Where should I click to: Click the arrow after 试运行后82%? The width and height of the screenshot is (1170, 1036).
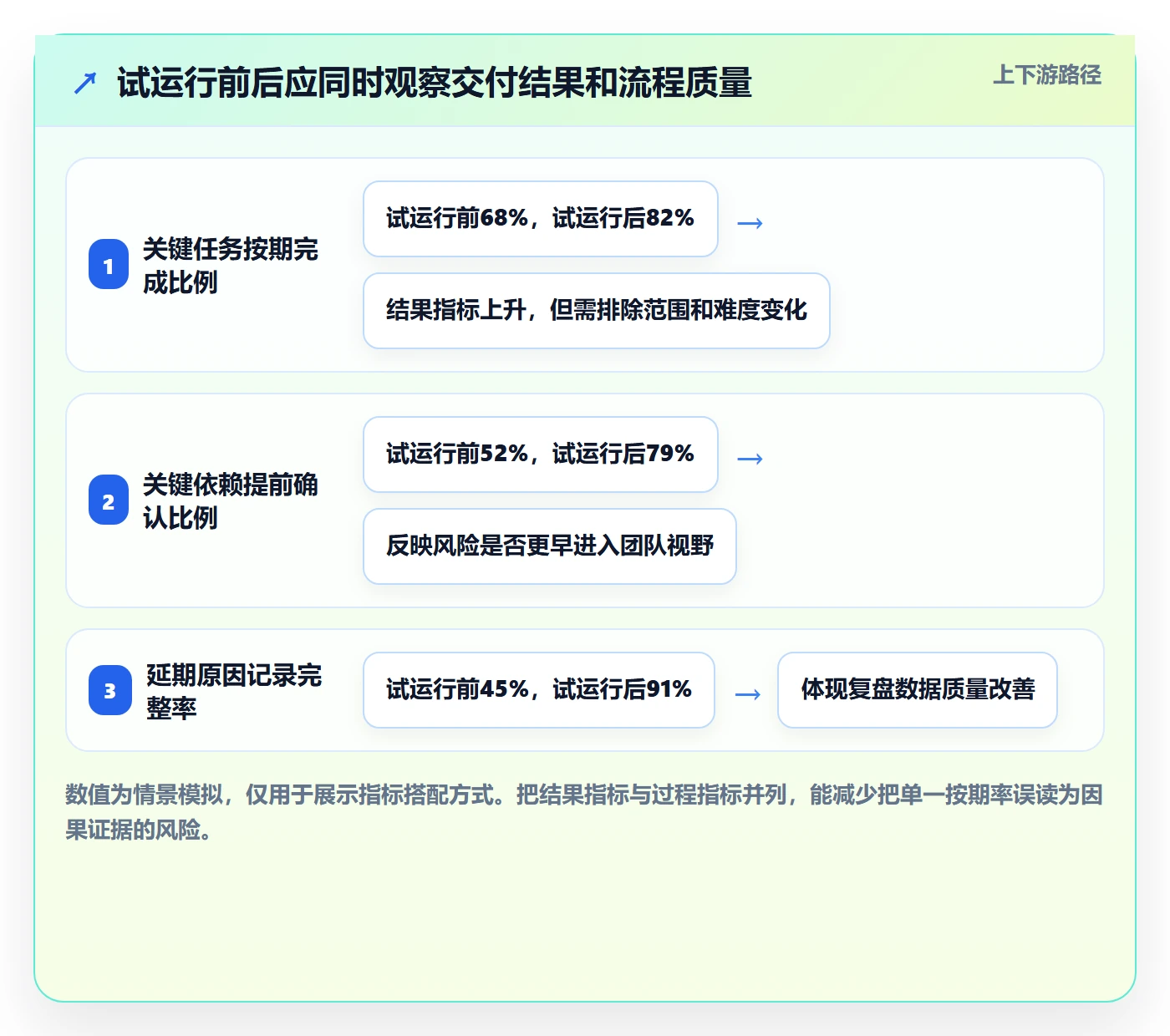[750, 223]
